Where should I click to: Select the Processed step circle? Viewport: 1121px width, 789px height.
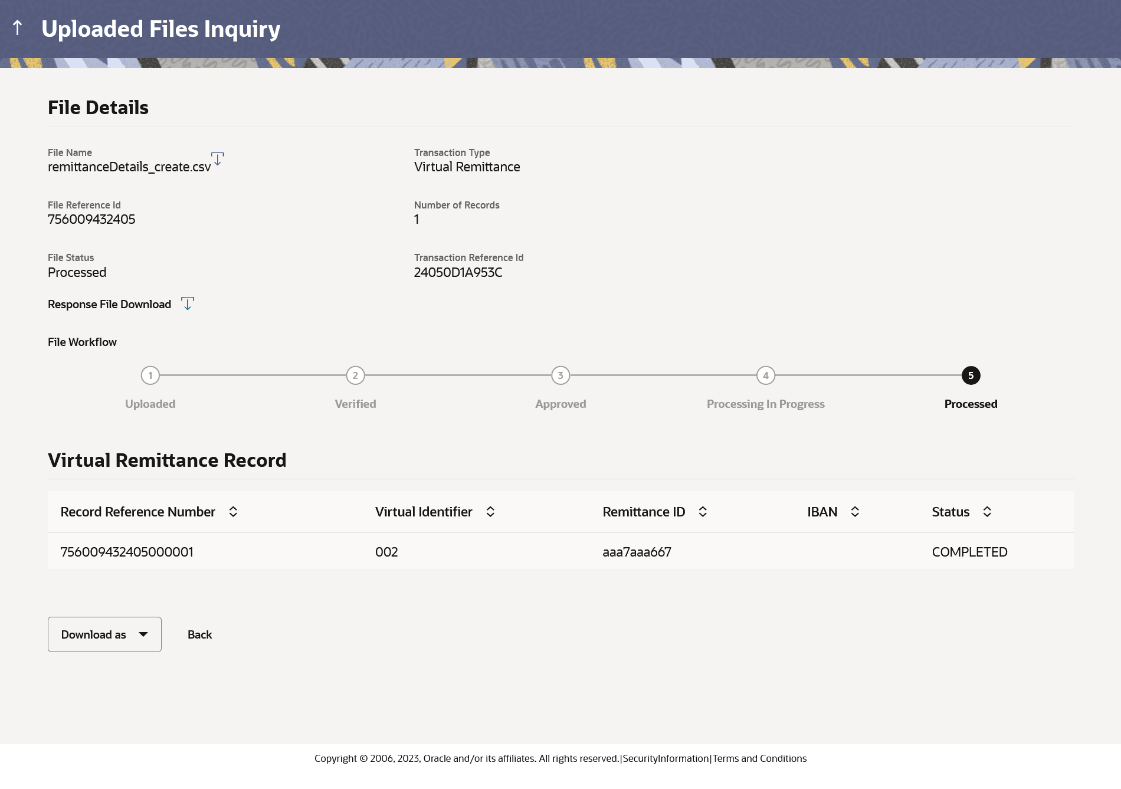coord(971,376)
